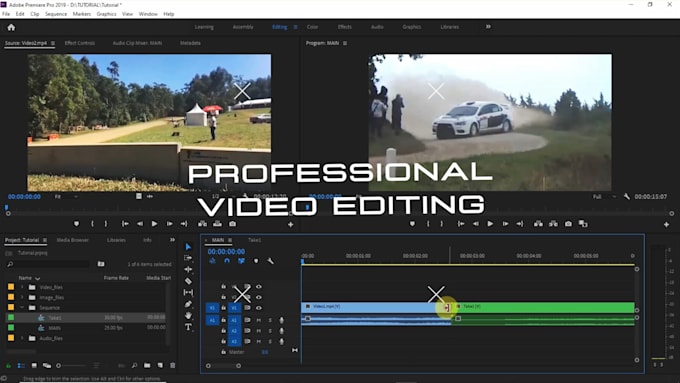Switch Project panel to List View
Viewport: 680px width, 383px height.
[x=21, y=366]
